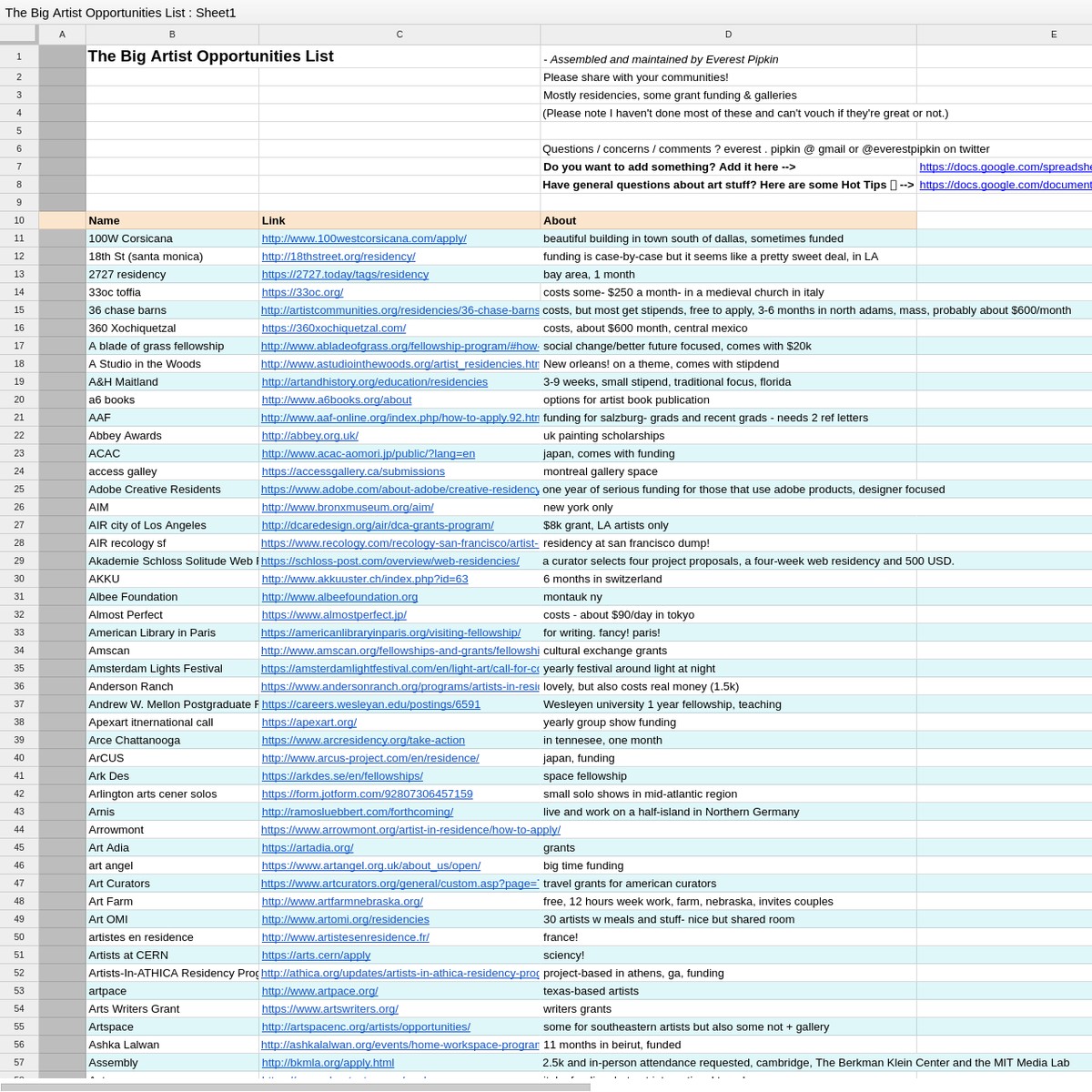Select the '100W Corsicana' cell
1092x1092 pixels.
point(172,238)
